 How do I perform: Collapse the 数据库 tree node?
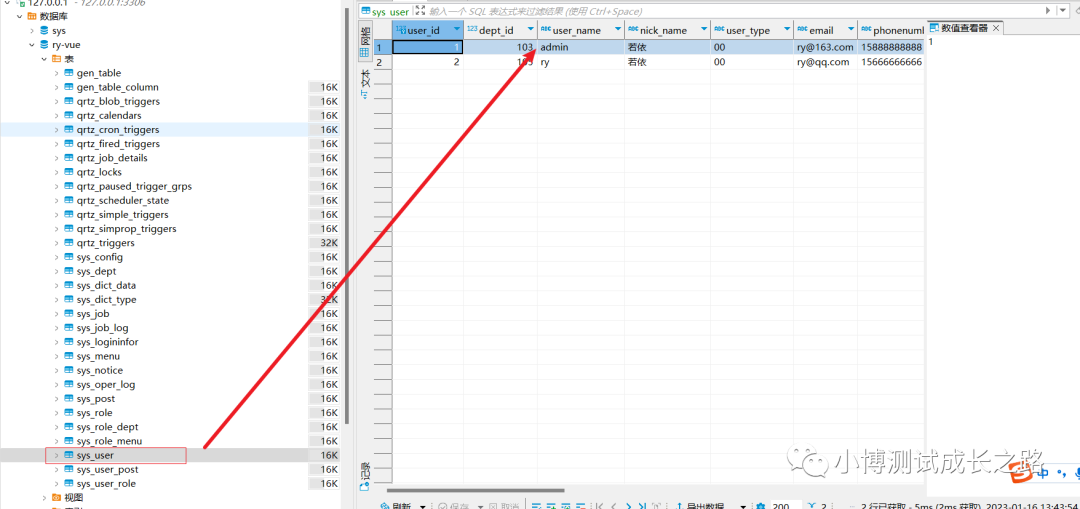coord(20,16)
